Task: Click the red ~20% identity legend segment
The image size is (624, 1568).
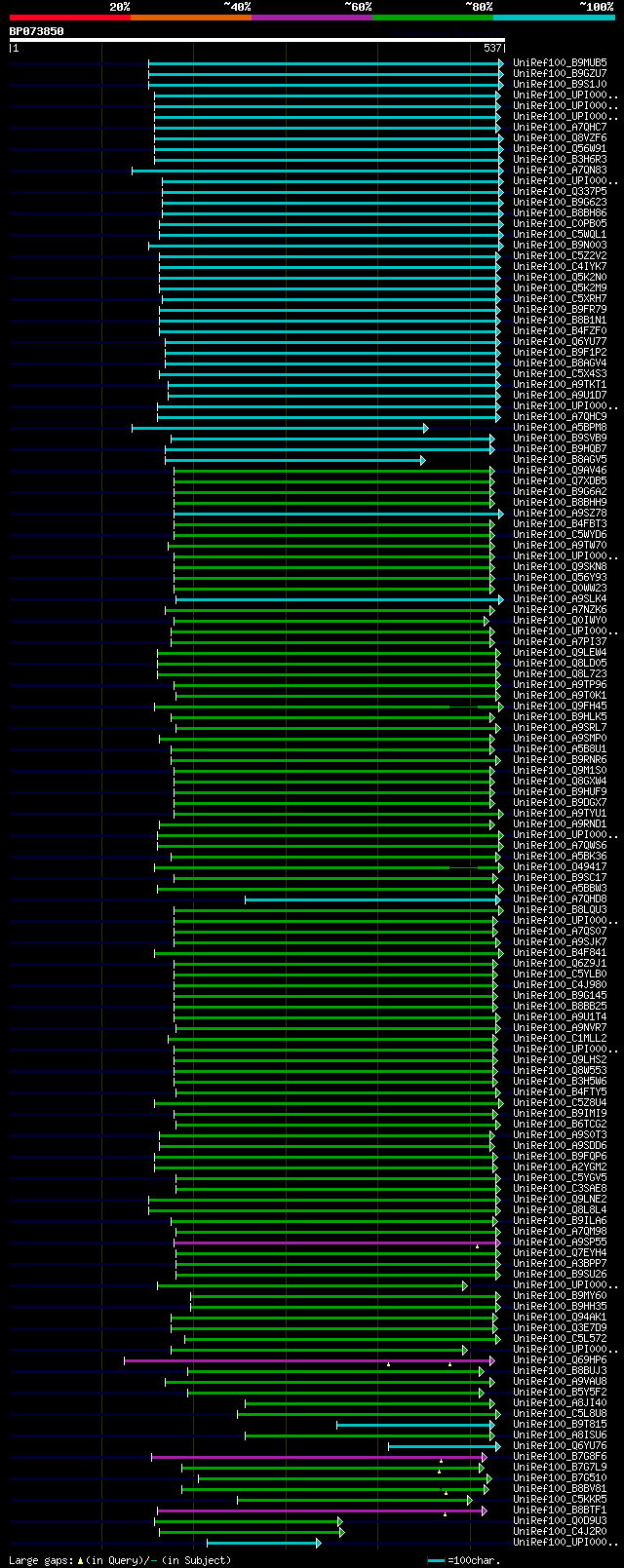Action: [70, 18]
